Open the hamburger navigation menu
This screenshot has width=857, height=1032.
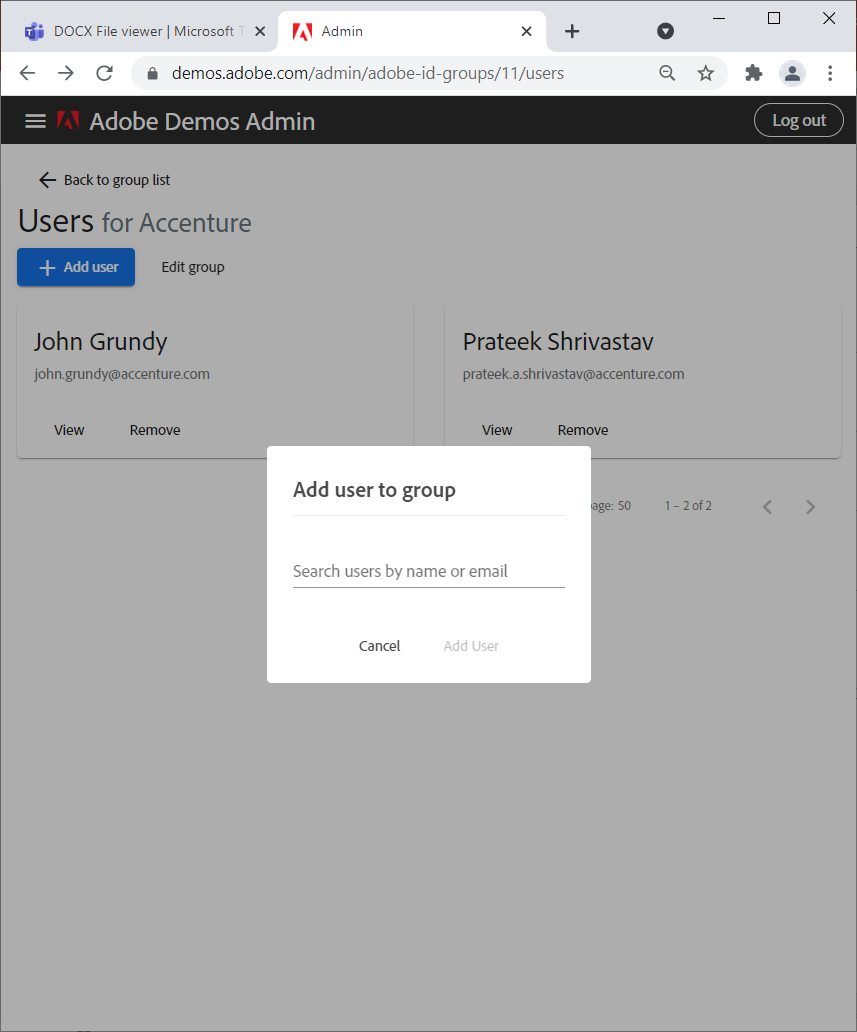pyautogui.click(x=36, y=121)
